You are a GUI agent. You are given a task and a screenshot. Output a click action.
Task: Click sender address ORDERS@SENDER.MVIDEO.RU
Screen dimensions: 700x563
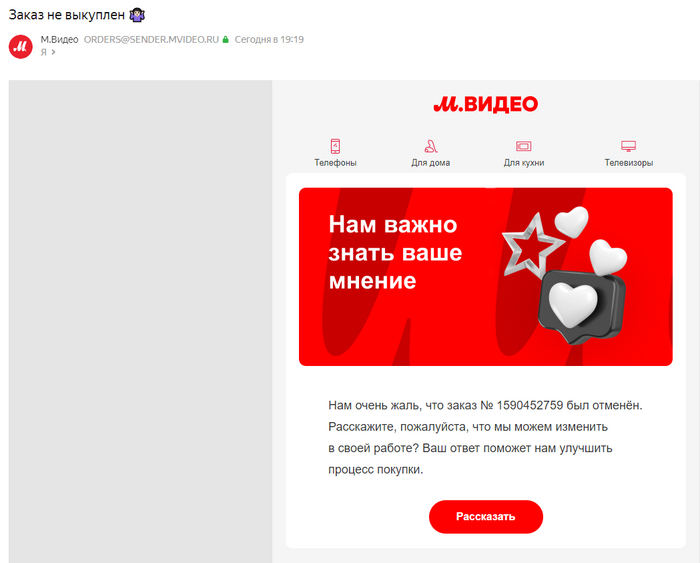(x=151, y=39)
